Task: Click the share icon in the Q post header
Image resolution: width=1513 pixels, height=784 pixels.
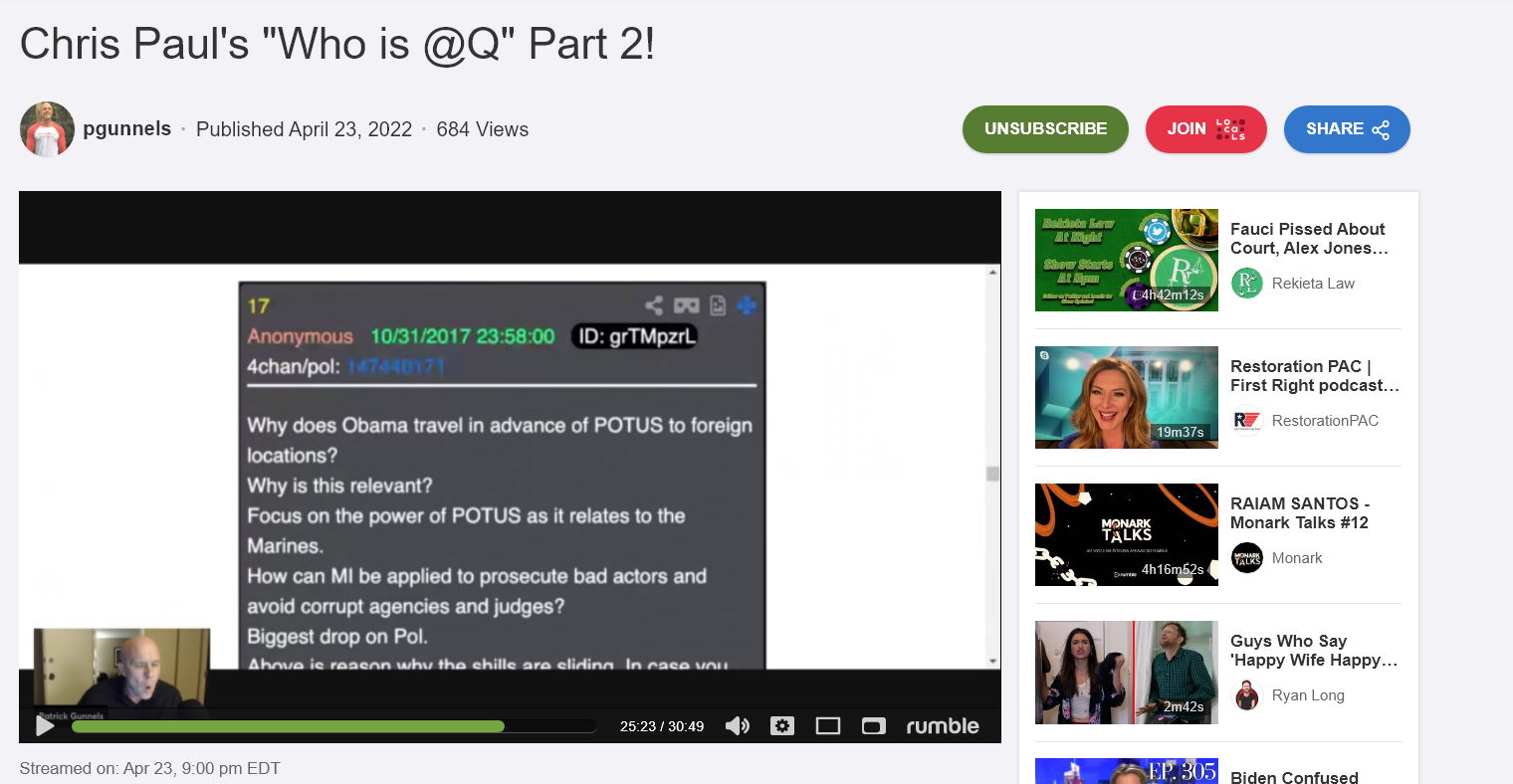Action: coord(654,305)
